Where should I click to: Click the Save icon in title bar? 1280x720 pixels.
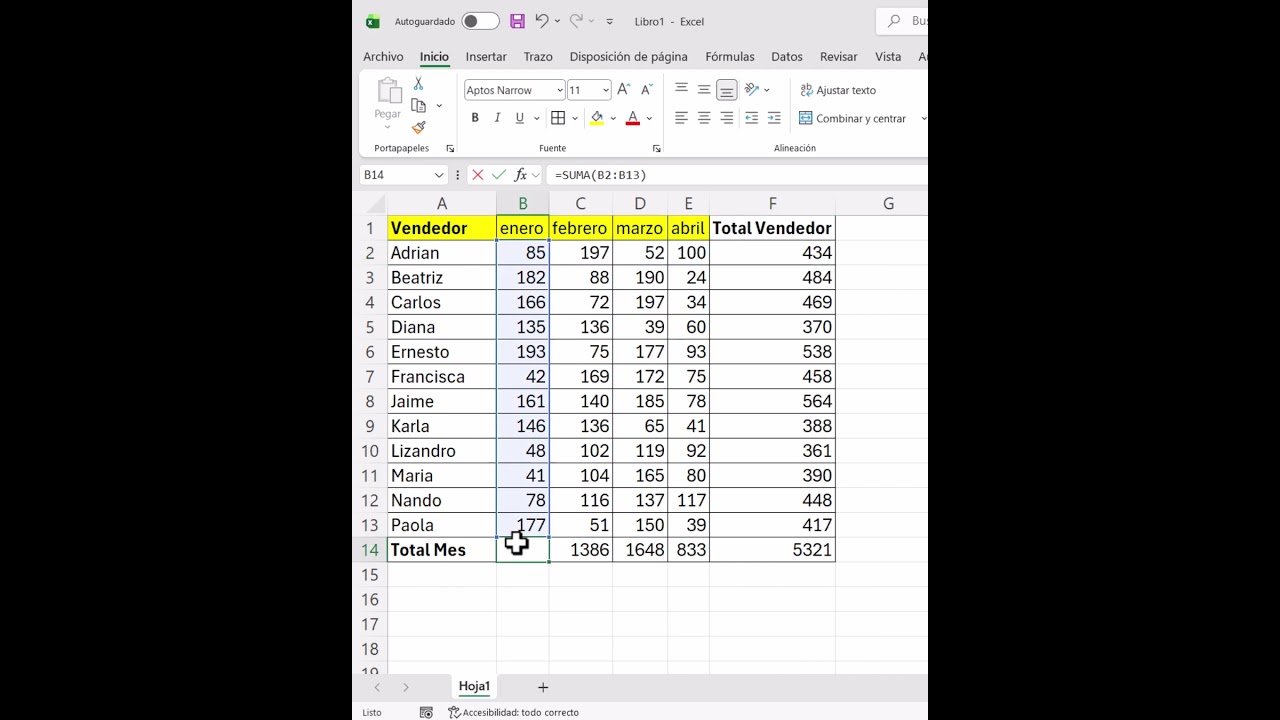(517, 21)
